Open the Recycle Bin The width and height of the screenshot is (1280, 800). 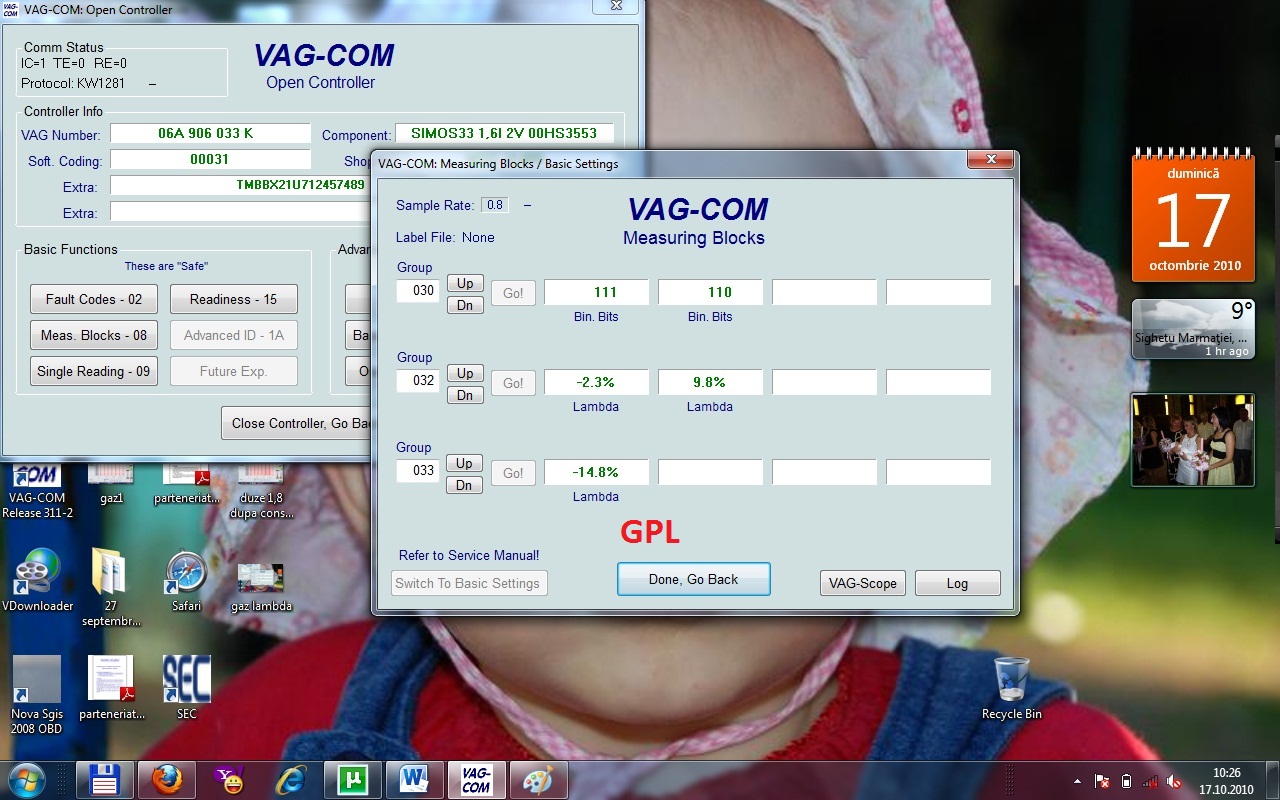click(1011, 688)
